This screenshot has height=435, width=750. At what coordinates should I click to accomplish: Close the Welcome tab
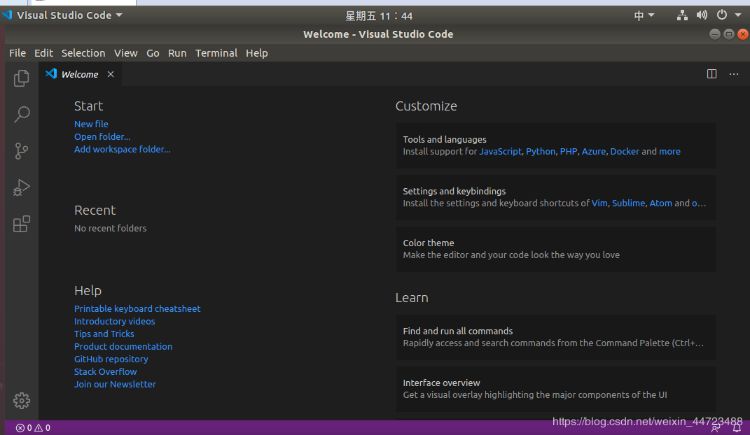[110, 74]
